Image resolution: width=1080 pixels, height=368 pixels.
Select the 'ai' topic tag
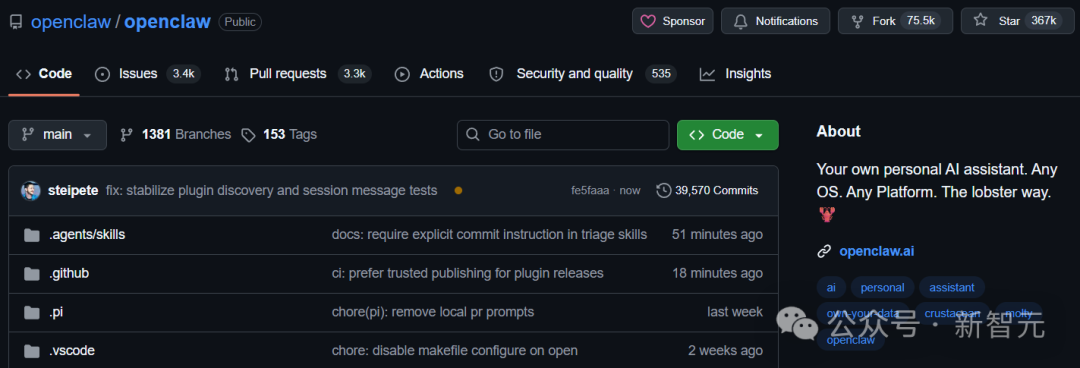pos(831,287)
